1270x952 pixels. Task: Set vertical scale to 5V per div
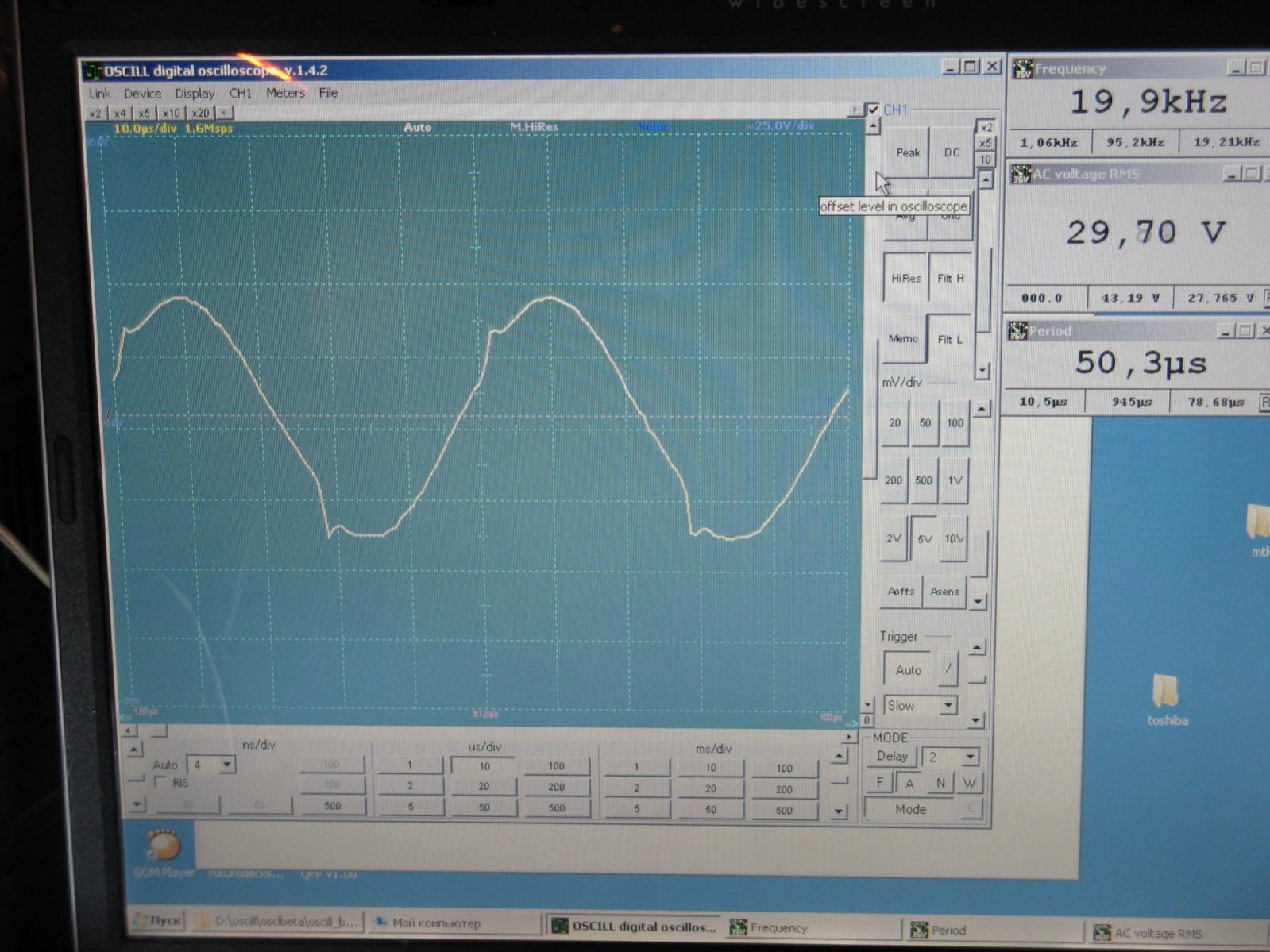[x=924, y=539]
